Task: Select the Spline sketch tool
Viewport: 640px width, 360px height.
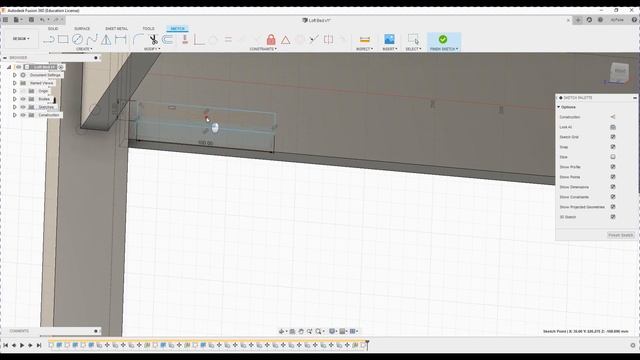Action: tap(92, 39)
